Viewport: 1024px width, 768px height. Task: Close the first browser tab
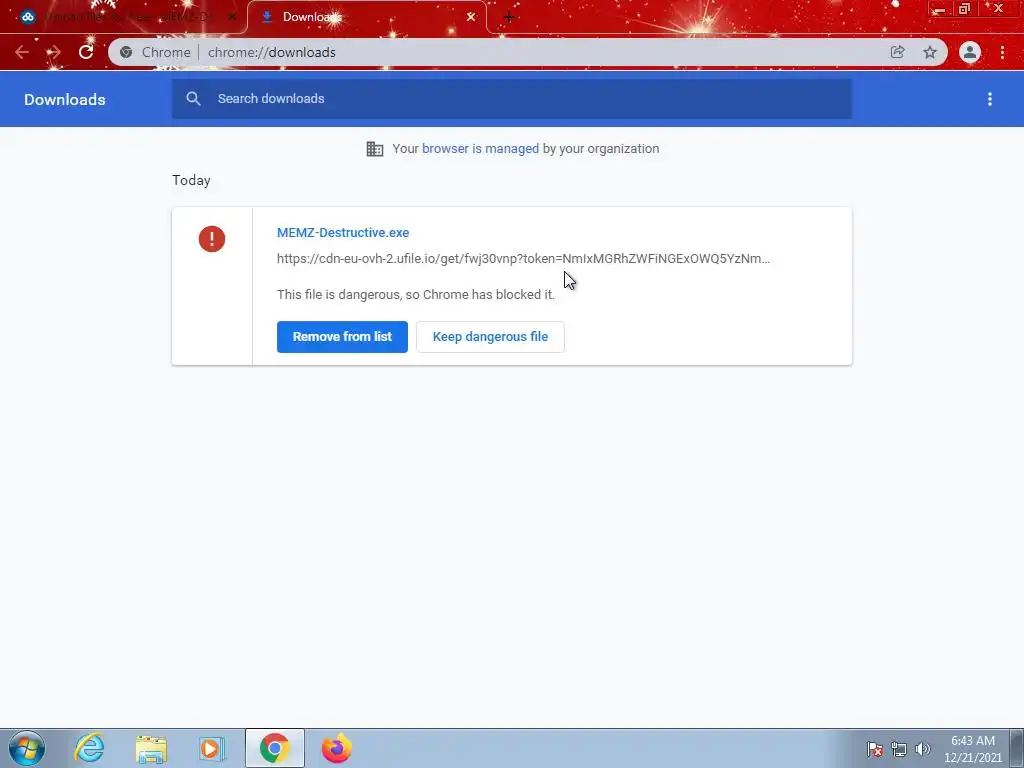231,17
